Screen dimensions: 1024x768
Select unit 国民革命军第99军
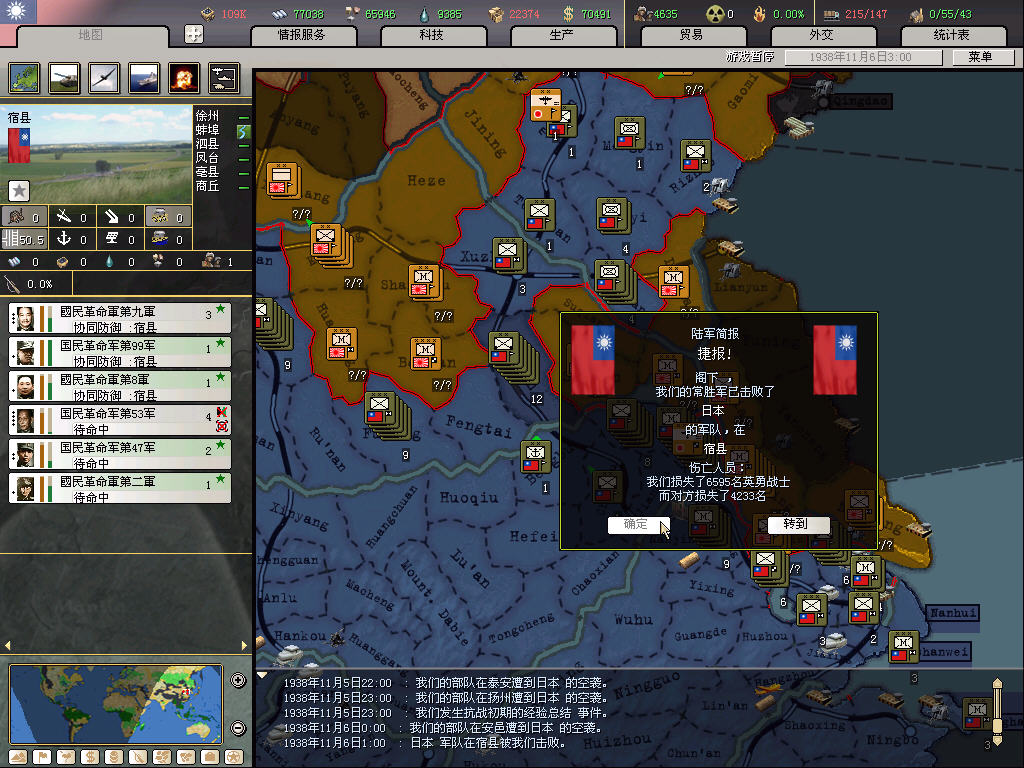pos(120,353)
